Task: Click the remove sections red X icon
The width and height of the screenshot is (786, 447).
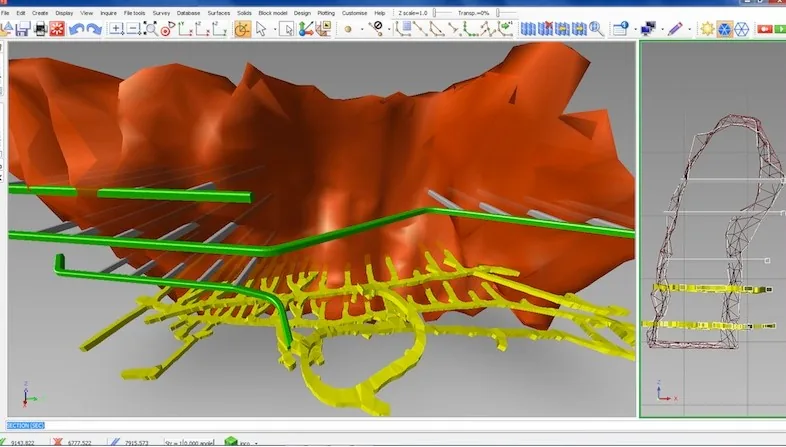Action: coord(545,29)
